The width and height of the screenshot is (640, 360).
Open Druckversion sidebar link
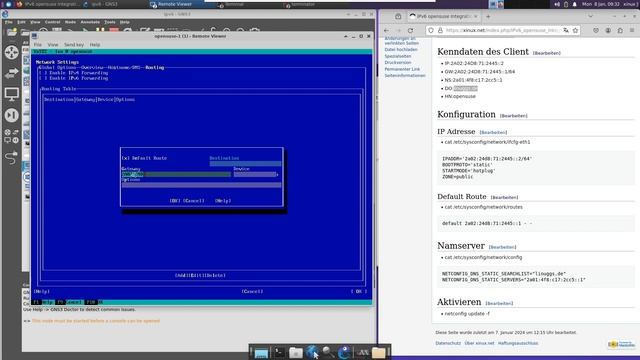point(398,63)
